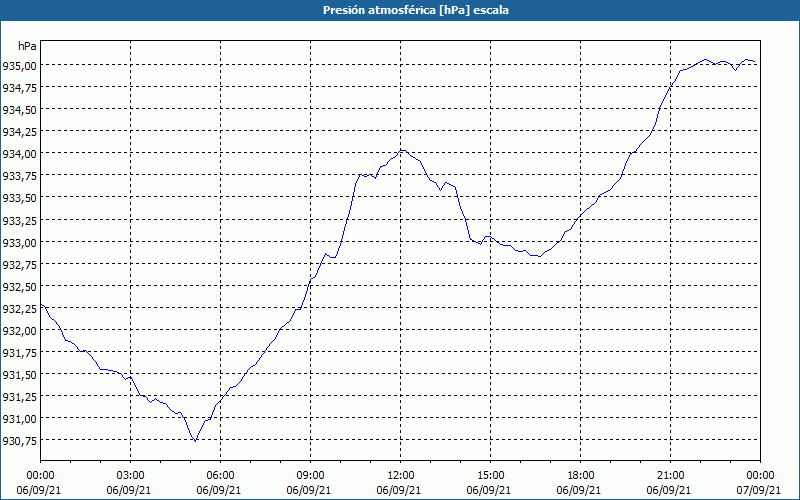Click the 'hPa' unit label on the axis
The height and width of the screenshot is (500, 800).
27,46
